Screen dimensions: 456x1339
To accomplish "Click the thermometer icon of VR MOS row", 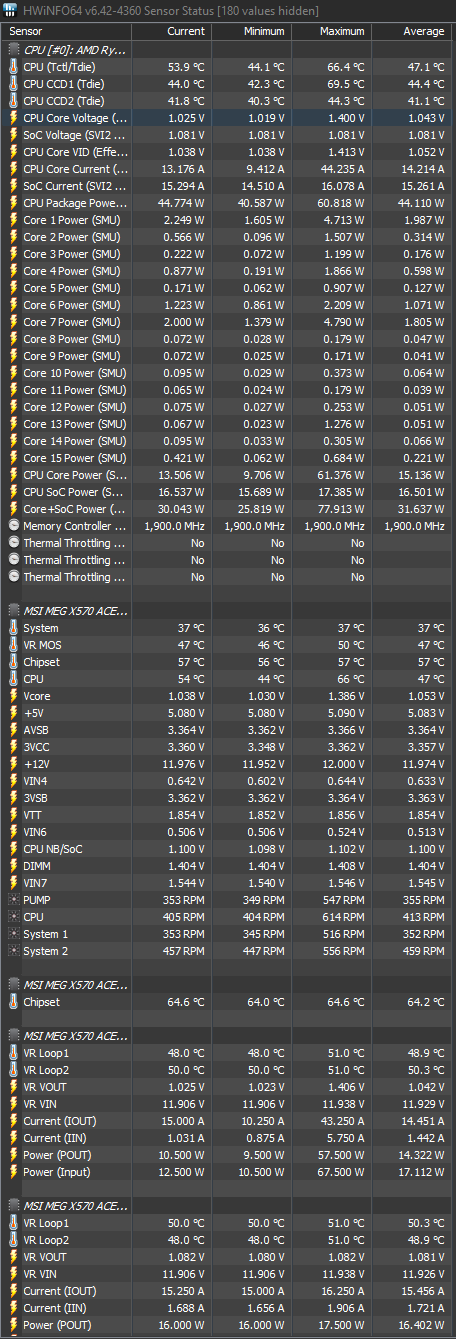I will point(13,645).
